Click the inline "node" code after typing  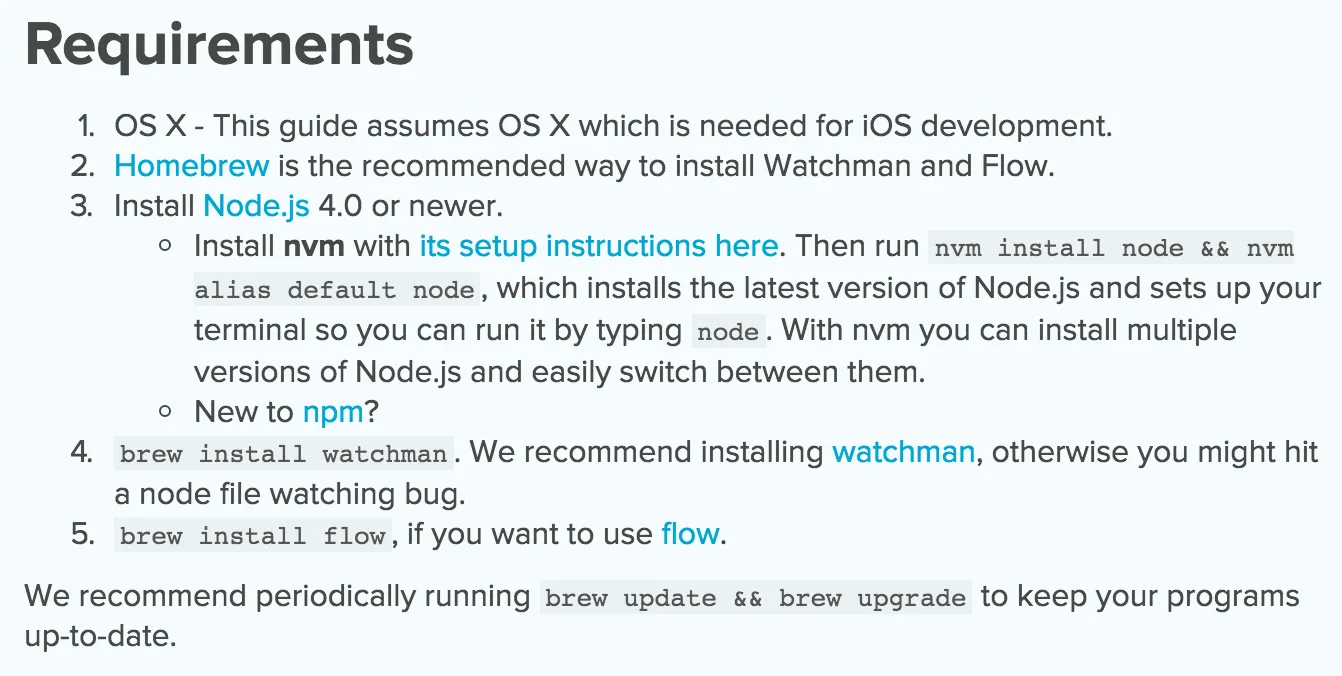click(728, 331)
